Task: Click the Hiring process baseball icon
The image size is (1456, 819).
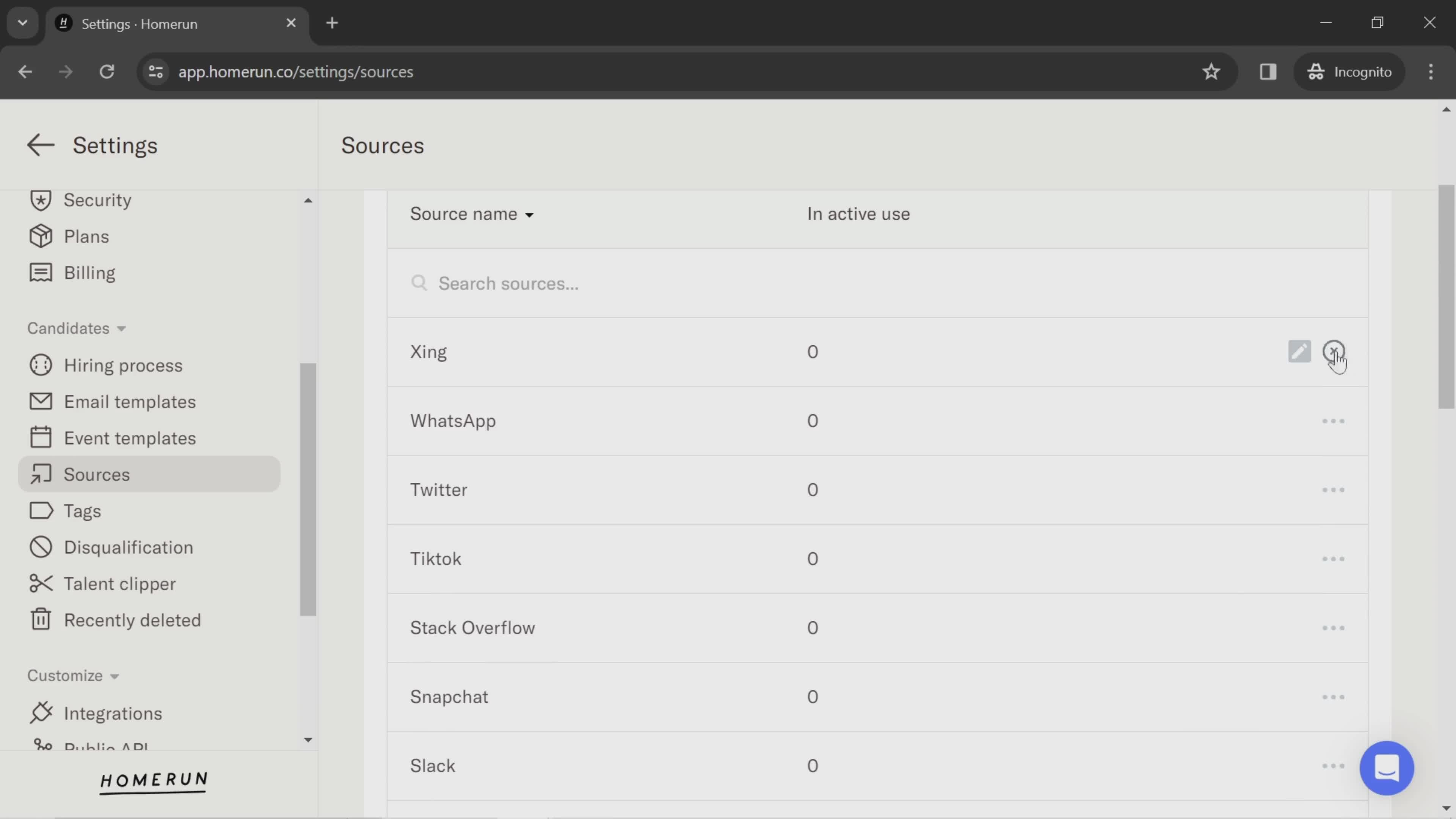Action: coord(41,365)
